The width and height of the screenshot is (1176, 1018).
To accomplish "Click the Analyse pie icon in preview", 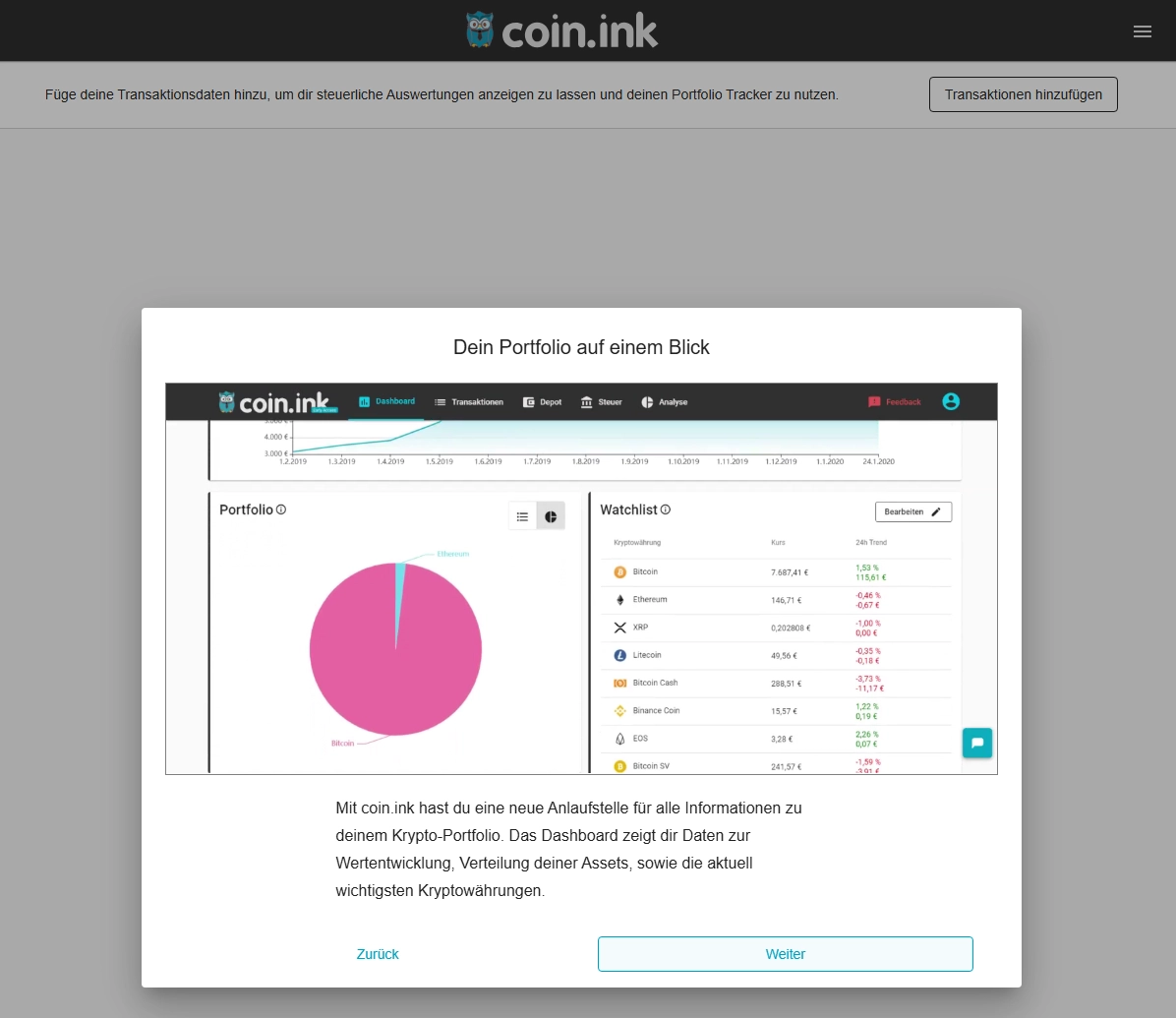I will (x=647, y=402).
